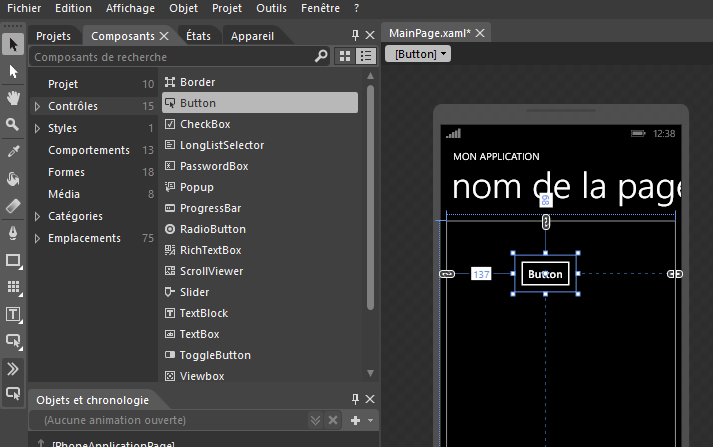Close the Objets et chronologie panel

370,399
